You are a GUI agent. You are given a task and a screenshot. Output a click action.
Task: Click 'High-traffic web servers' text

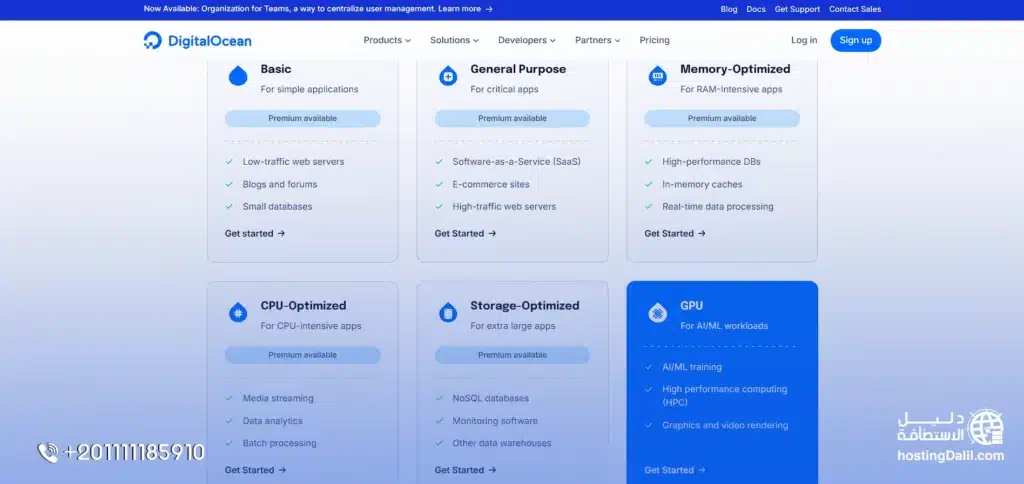pyautogui.click(x=504, y=206)
